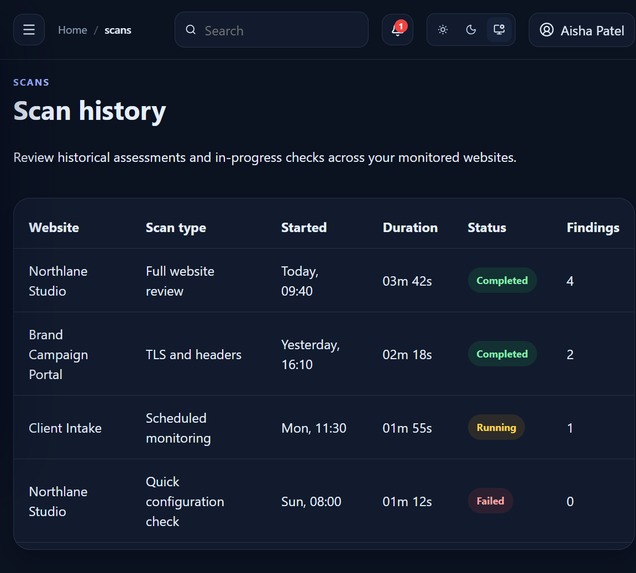The image size is (636, 573).
Task: Go to Home breadcrumb link
Action: (x=72, y=30)
